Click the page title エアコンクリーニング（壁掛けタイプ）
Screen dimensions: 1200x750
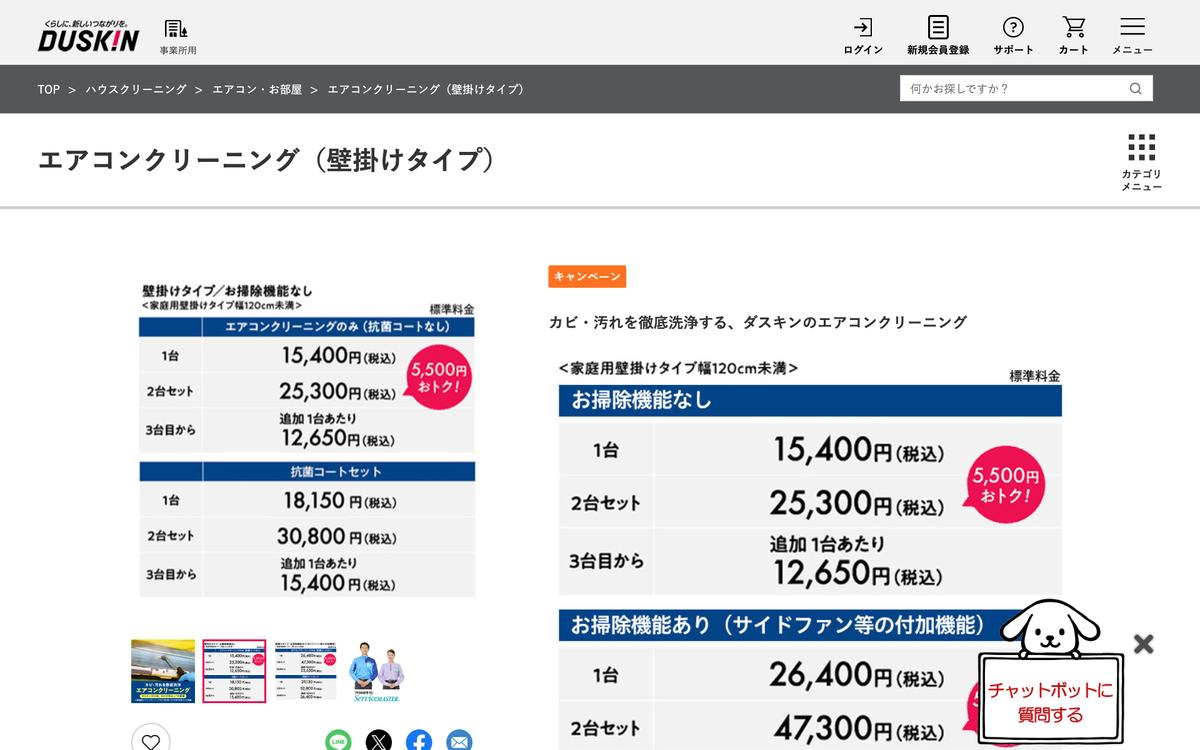(268, 160)
